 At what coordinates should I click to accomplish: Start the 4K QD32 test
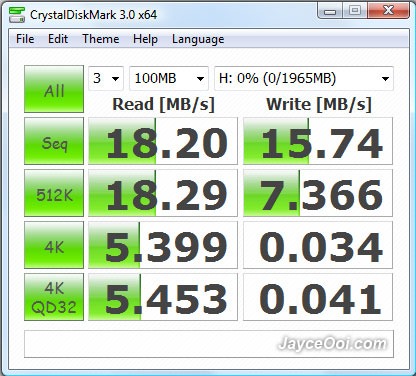[54, 297]
